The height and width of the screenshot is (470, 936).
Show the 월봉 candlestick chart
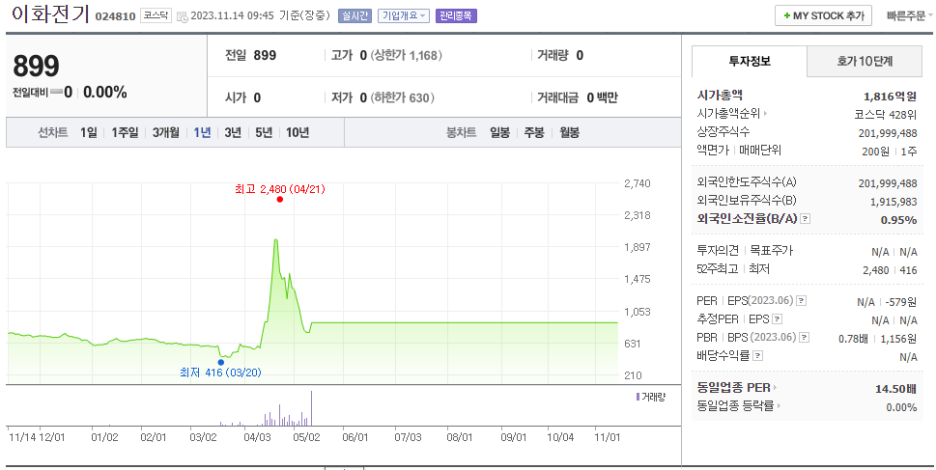coord(569,133)
